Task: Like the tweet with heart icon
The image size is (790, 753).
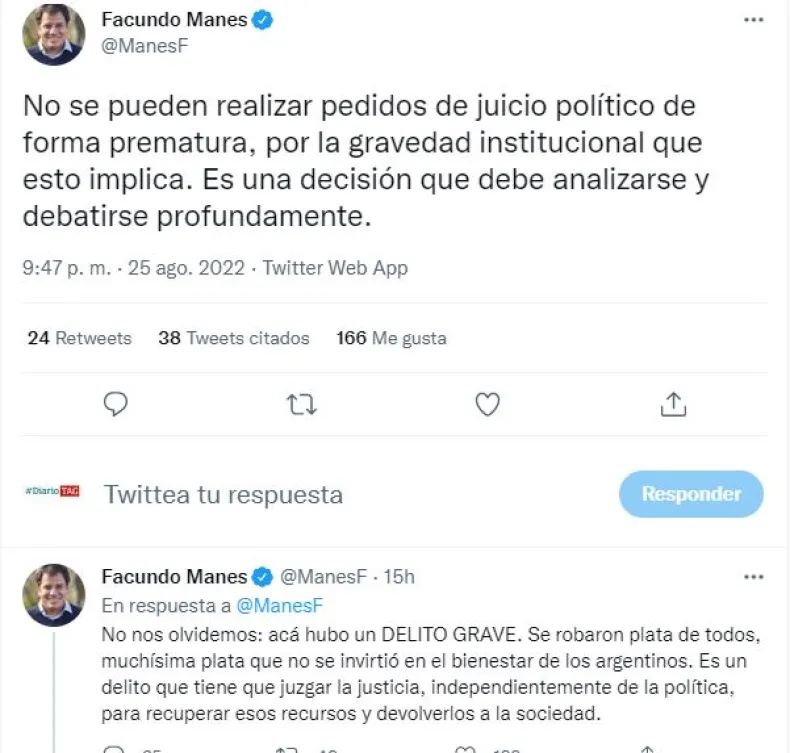Action: pos(487,404)
